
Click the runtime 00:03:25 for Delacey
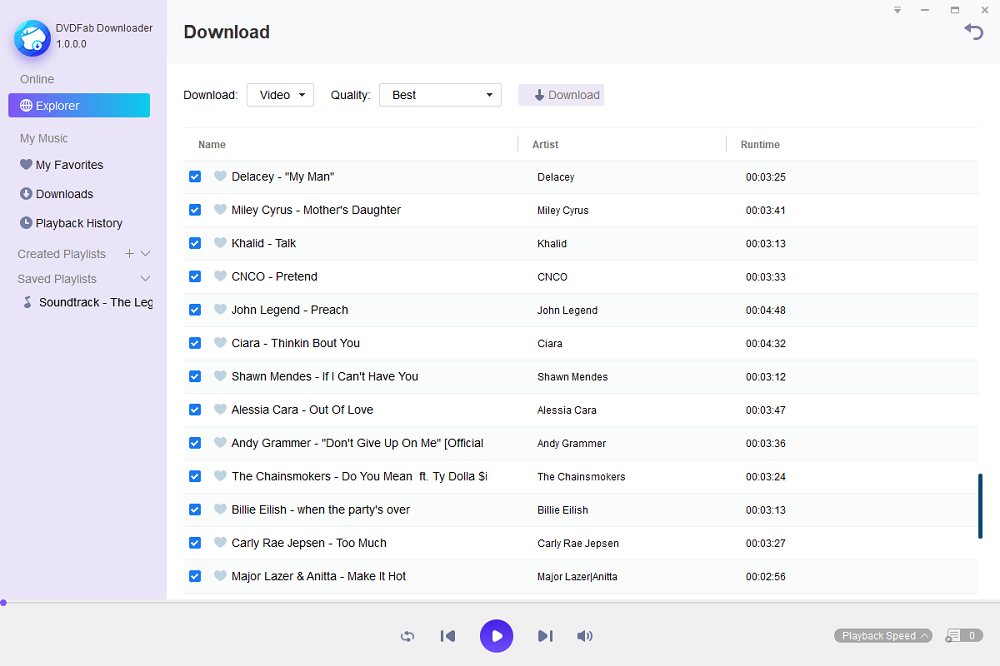[766, 177]
